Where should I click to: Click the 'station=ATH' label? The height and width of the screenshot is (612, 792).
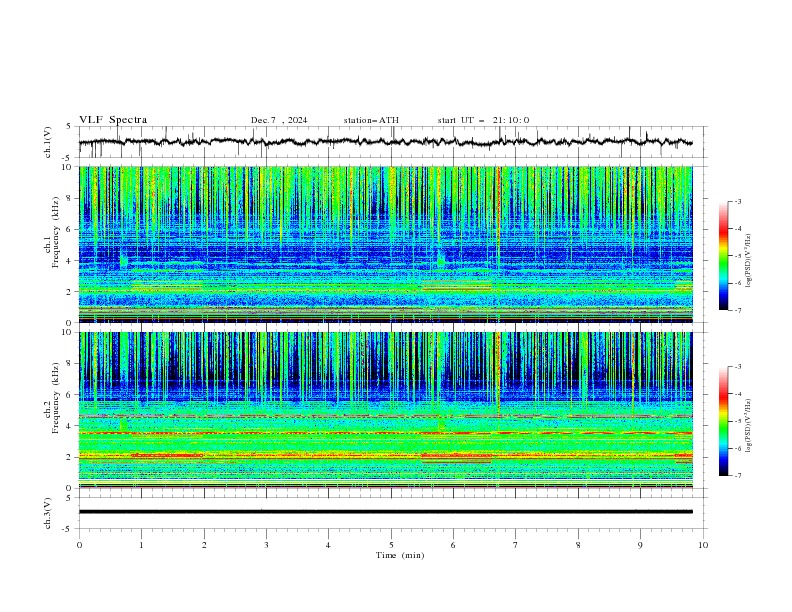click(371, 120)
